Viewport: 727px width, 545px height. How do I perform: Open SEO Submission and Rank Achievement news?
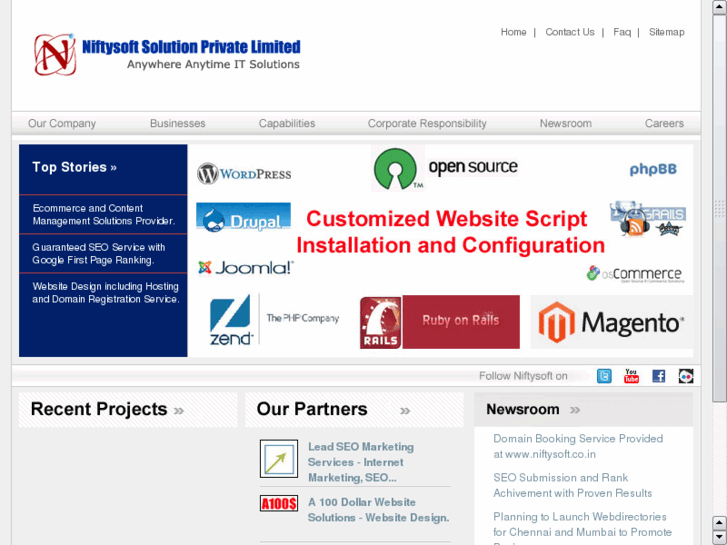click(x=573, y=485)
